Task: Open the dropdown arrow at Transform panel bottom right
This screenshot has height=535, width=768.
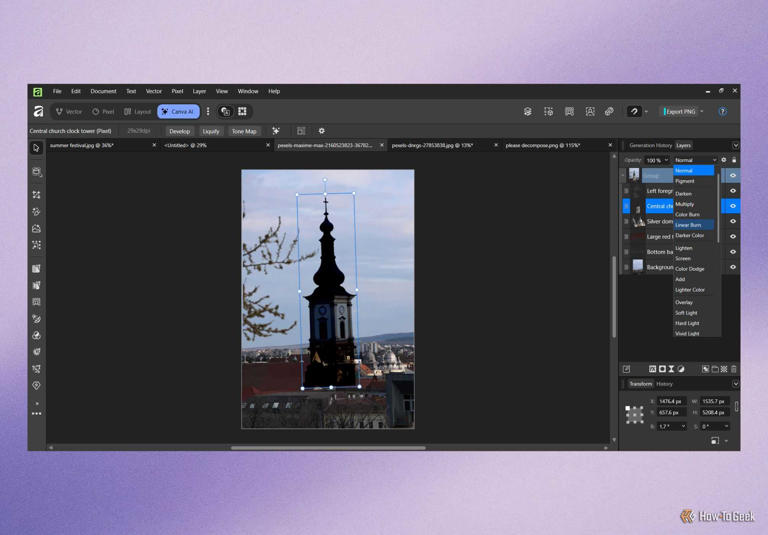Action: 726,441
